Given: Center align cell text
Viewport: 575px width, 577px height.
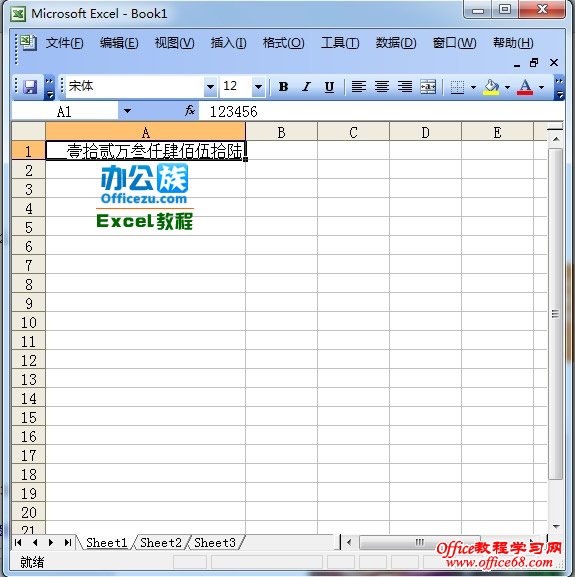Looking at the screenshot, I should pos(382,87).
